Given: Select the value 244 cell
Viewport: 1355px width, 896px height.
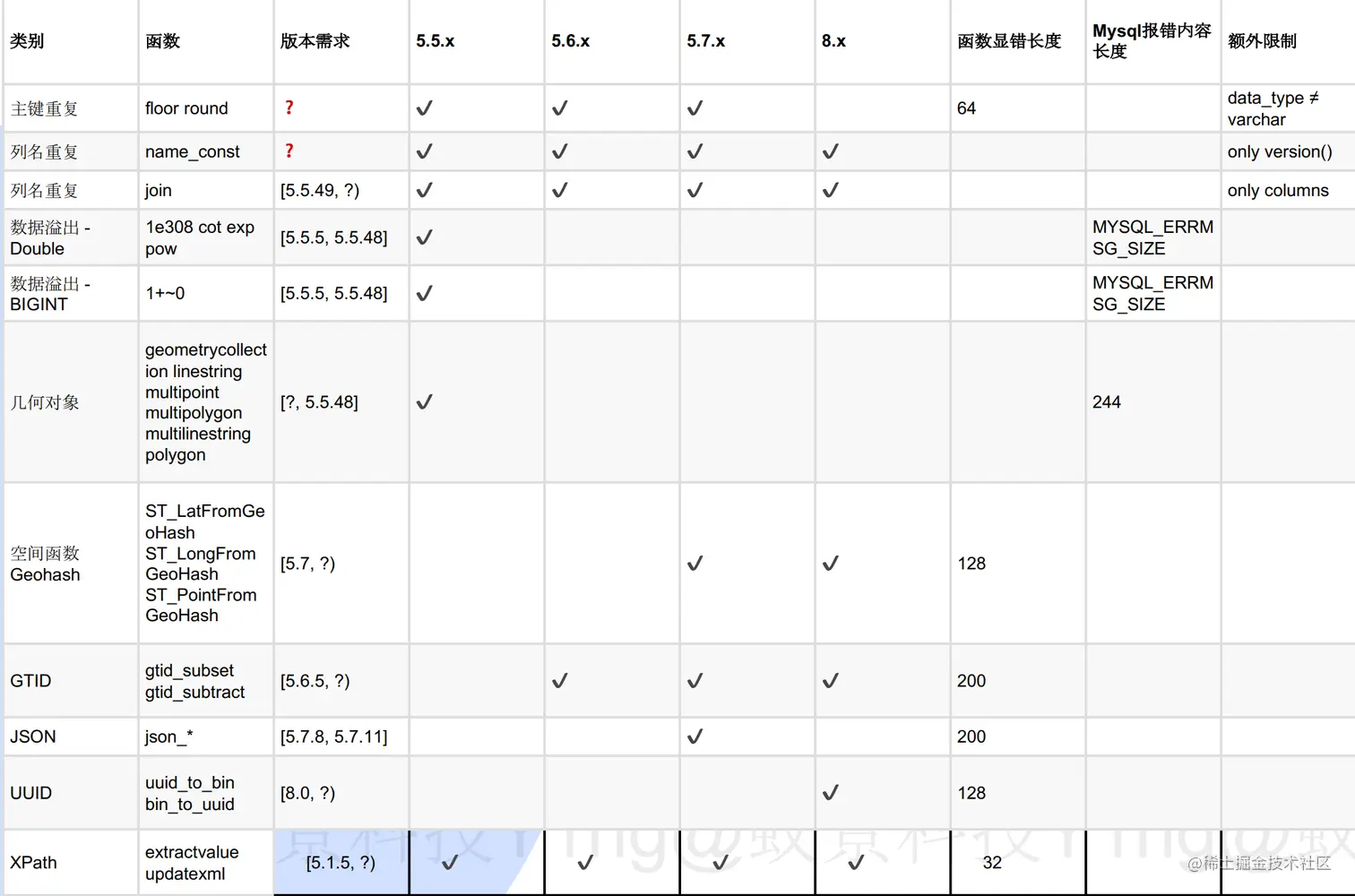Looking at the screenshot, I should tap(1153, 402).
